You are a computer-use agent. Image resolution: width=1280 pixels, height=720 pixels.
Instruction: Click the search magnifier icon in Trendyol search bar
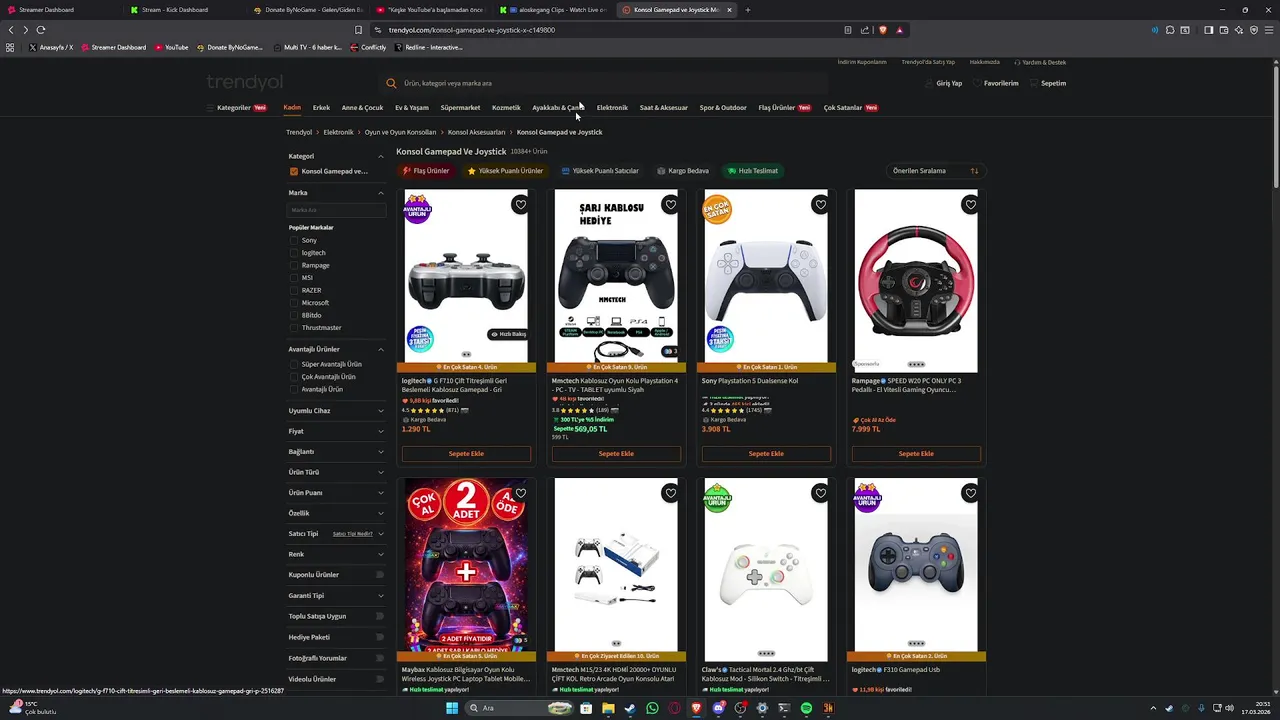pos(392,83)
